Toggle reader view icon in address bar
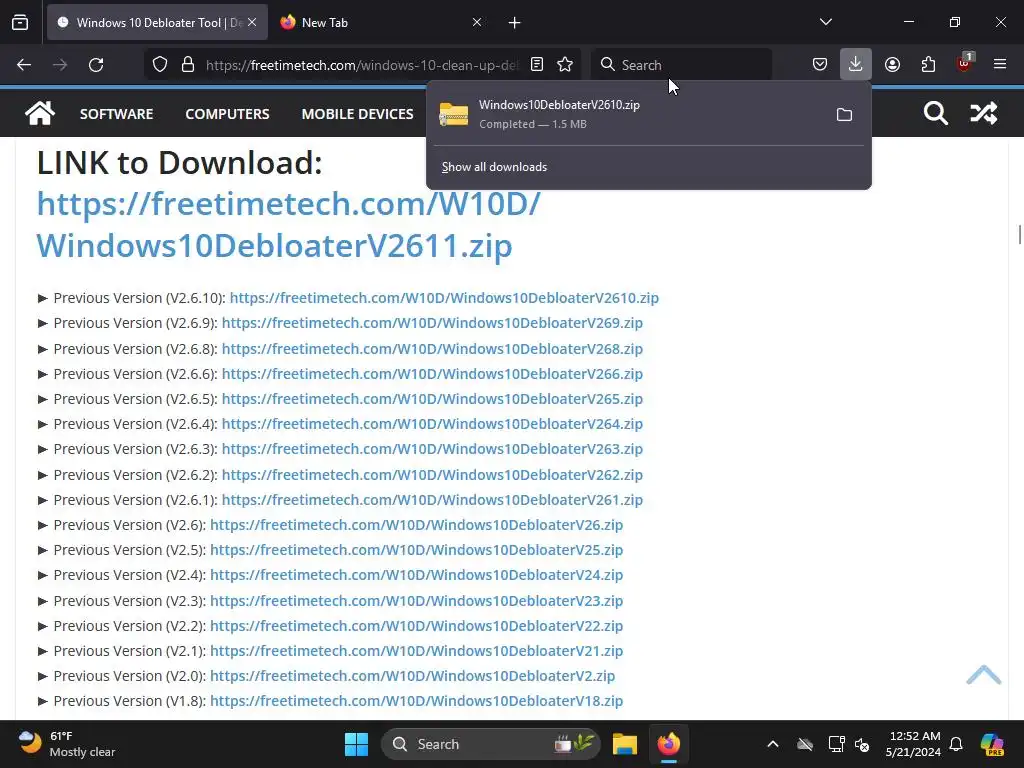Image resolution: width=1024 pixels, height=768 pixels. [x=537, y=65]
